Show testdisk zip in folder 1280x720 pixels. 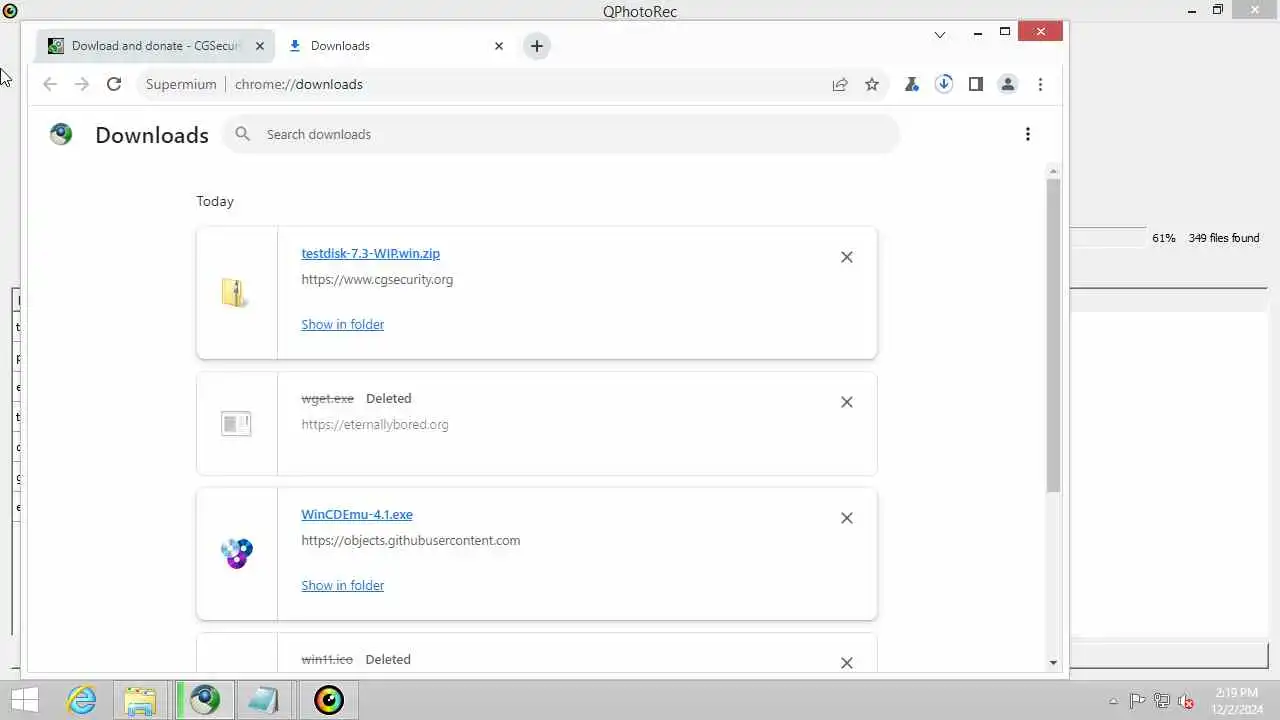coord(343,324)
